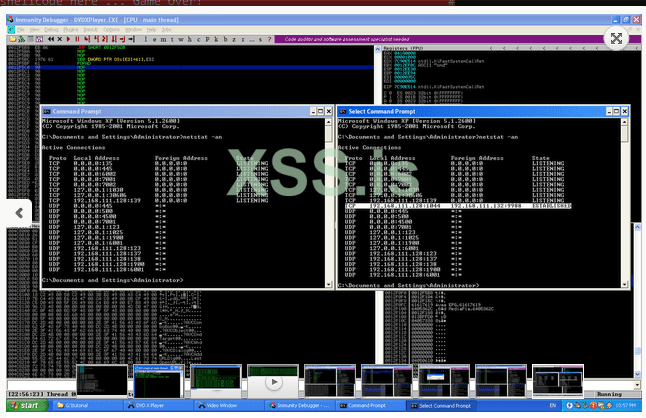Show Breakpoints with 'b' toolbar button
Image resolution: width=646 pixels, height=418 pixels.
click(225, 39)
